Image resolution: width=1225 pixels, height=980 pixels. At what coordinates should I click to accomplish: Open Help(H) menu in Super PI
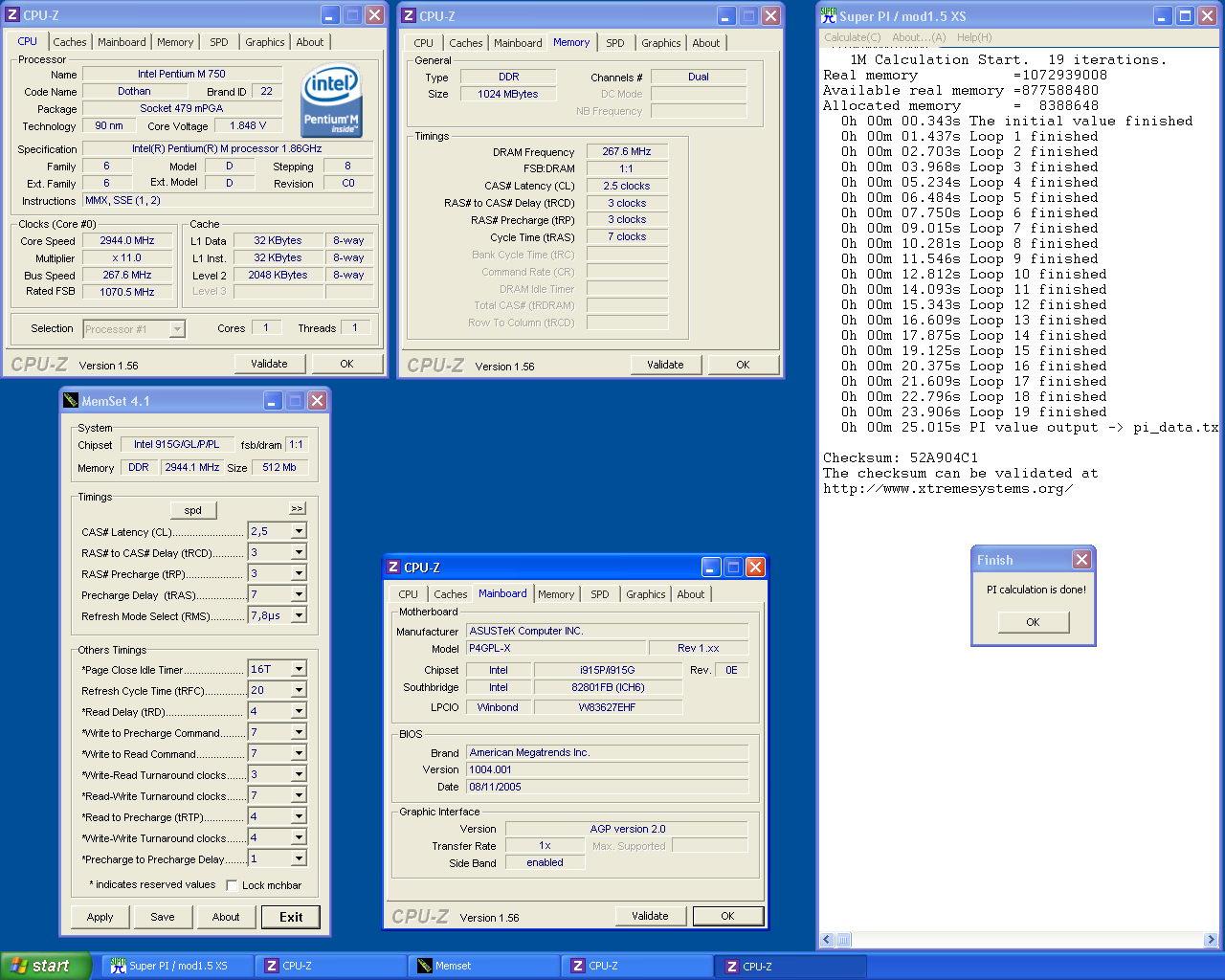coord(974,37)
